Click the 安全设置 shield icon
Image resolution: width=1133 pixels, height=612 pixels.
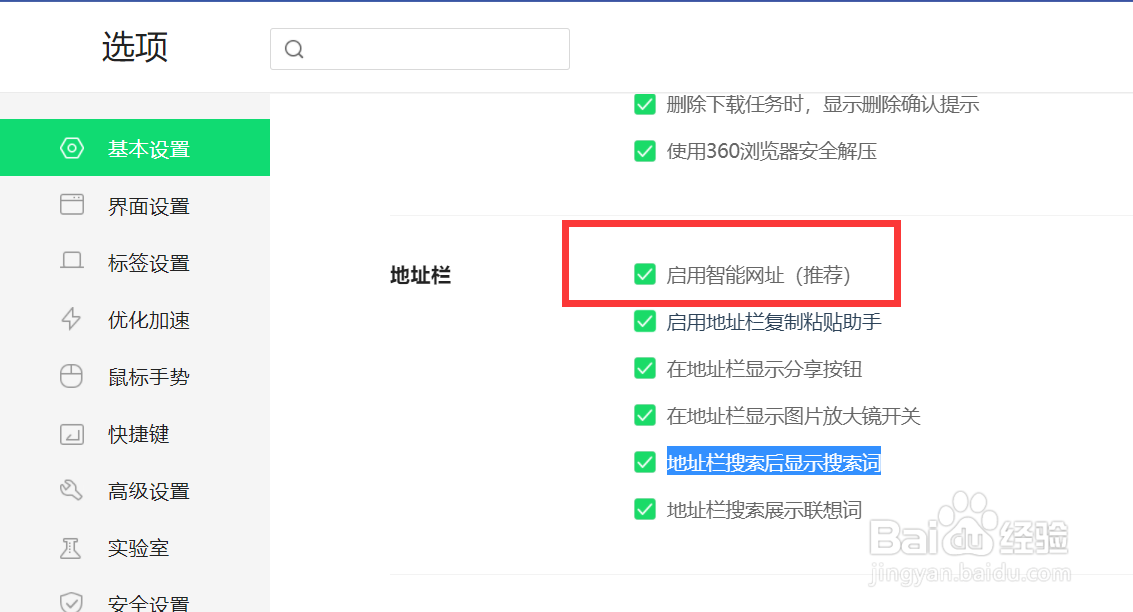[71, 599]
